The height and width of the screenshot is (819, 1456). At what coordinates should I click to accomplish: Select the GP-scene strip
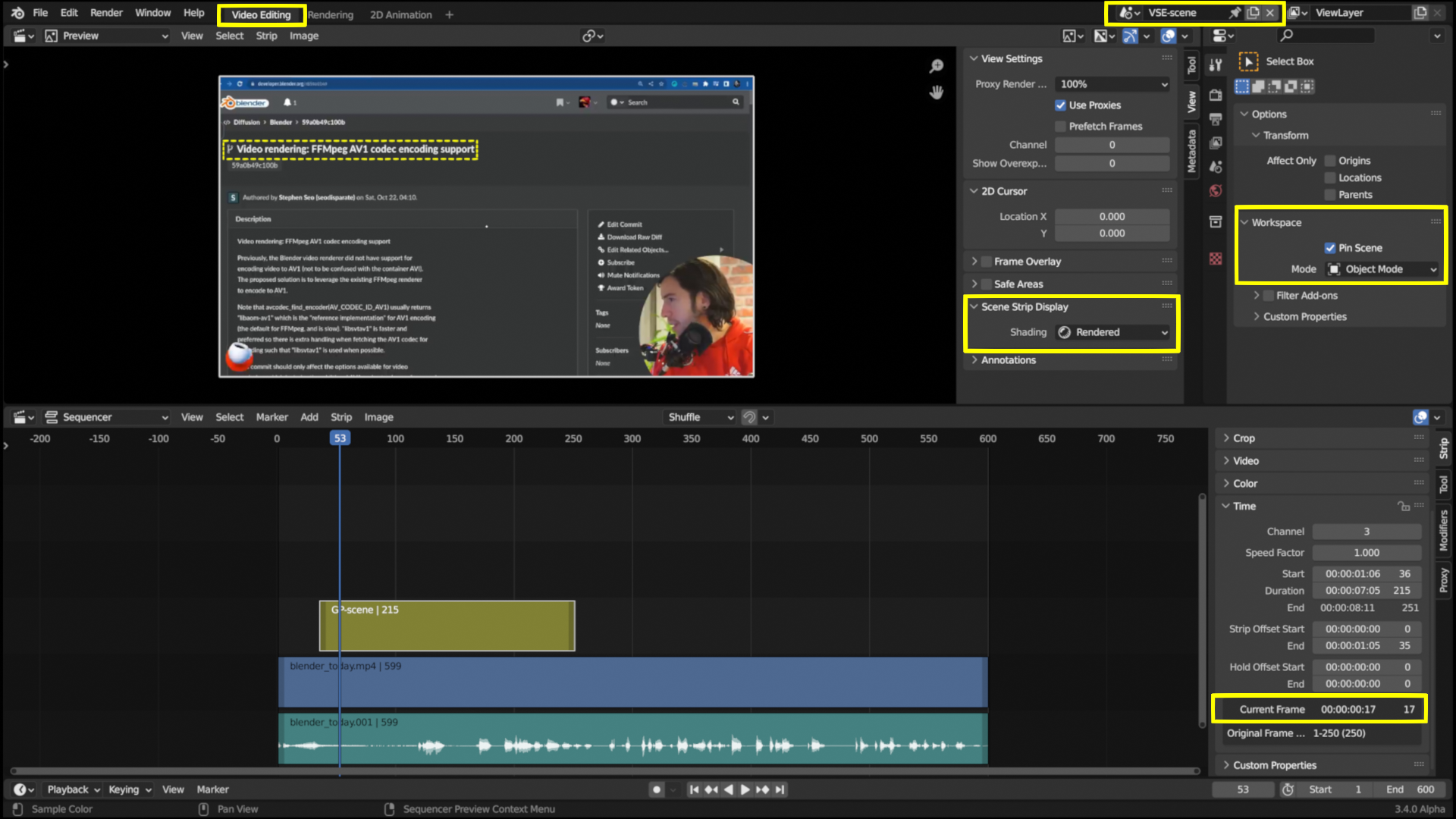[x=447, y=626]
